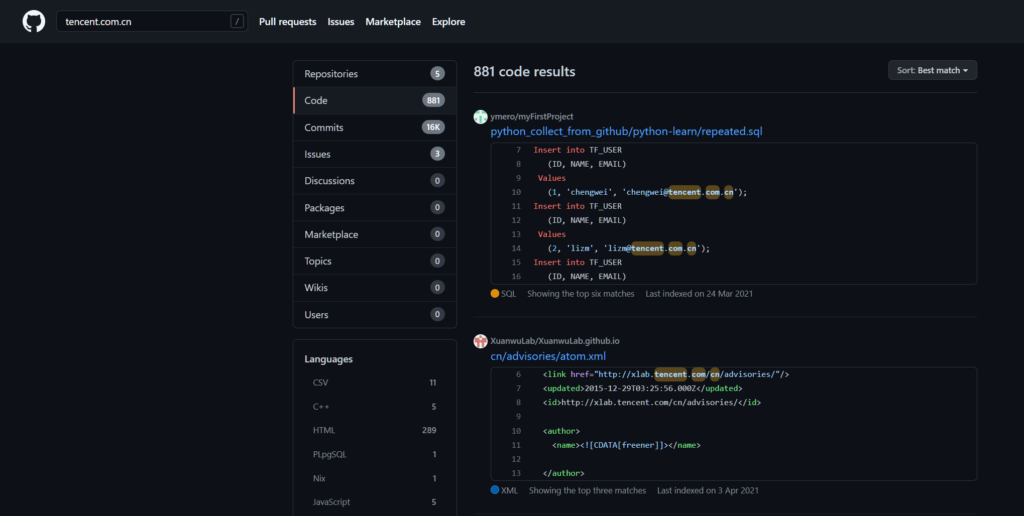Go to Marketplace in top navigation

[x=393, y=22]
